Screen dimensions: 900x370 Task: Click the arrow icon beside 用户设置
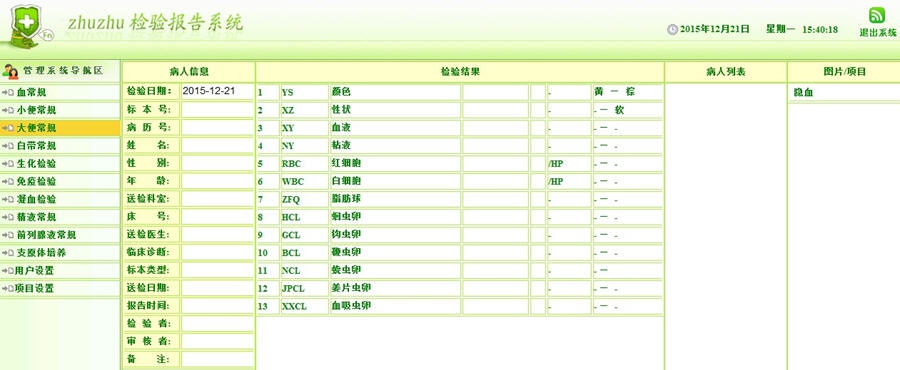click(x=7, y=271)
